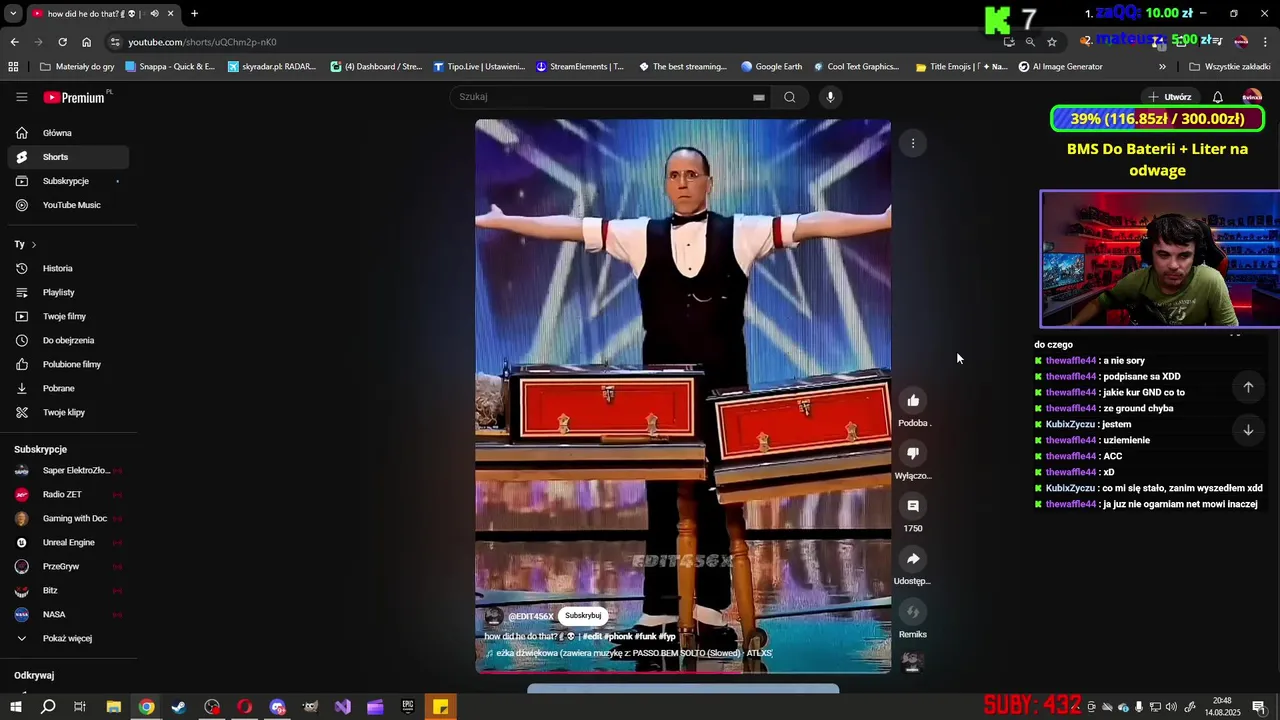The height and width of the screenshot is (720, 1280).
Task: Open Wszystkie zakładki folder
Action: point(1229,67)
